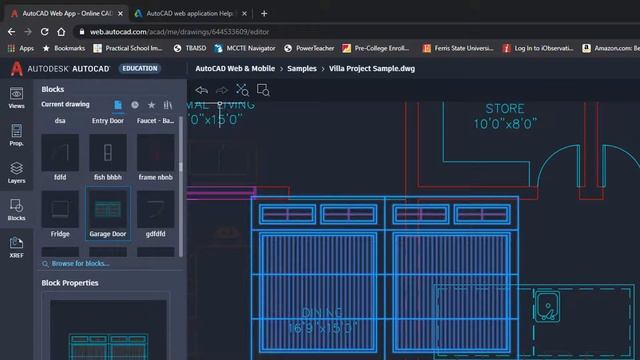Click the browser Home button
The height and width of the screenshot is (360, 640).
click(61, 31)
